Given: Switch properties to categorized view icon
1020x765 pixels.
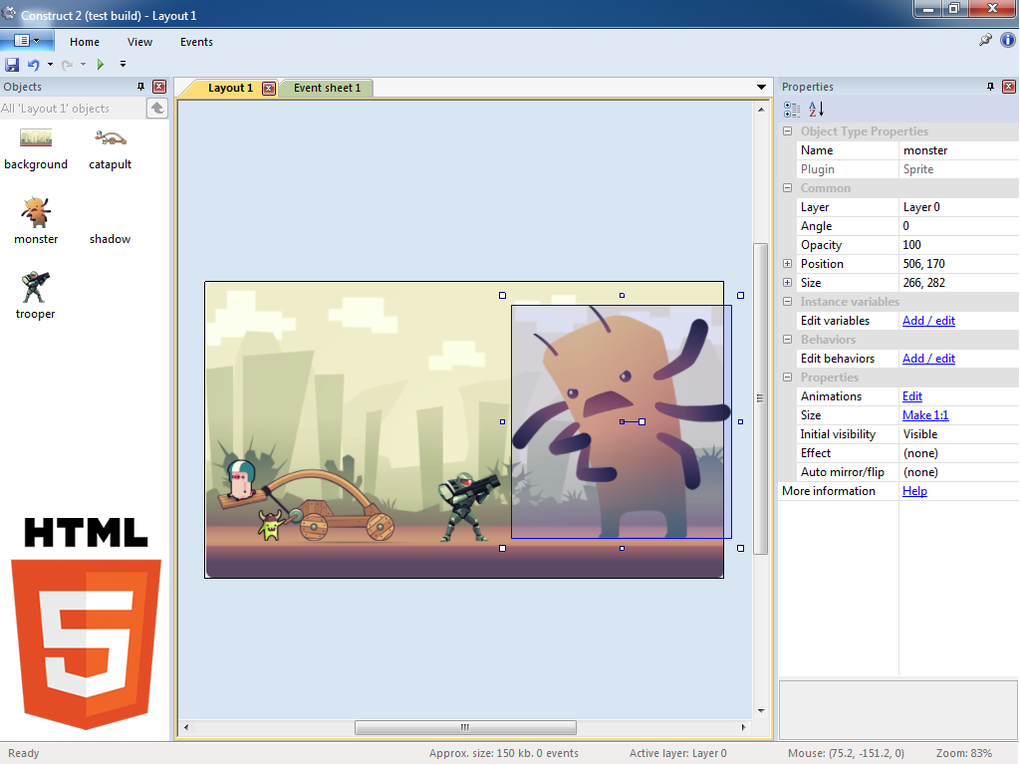Looking at the screenshot, I should click(x=792, y=109).
